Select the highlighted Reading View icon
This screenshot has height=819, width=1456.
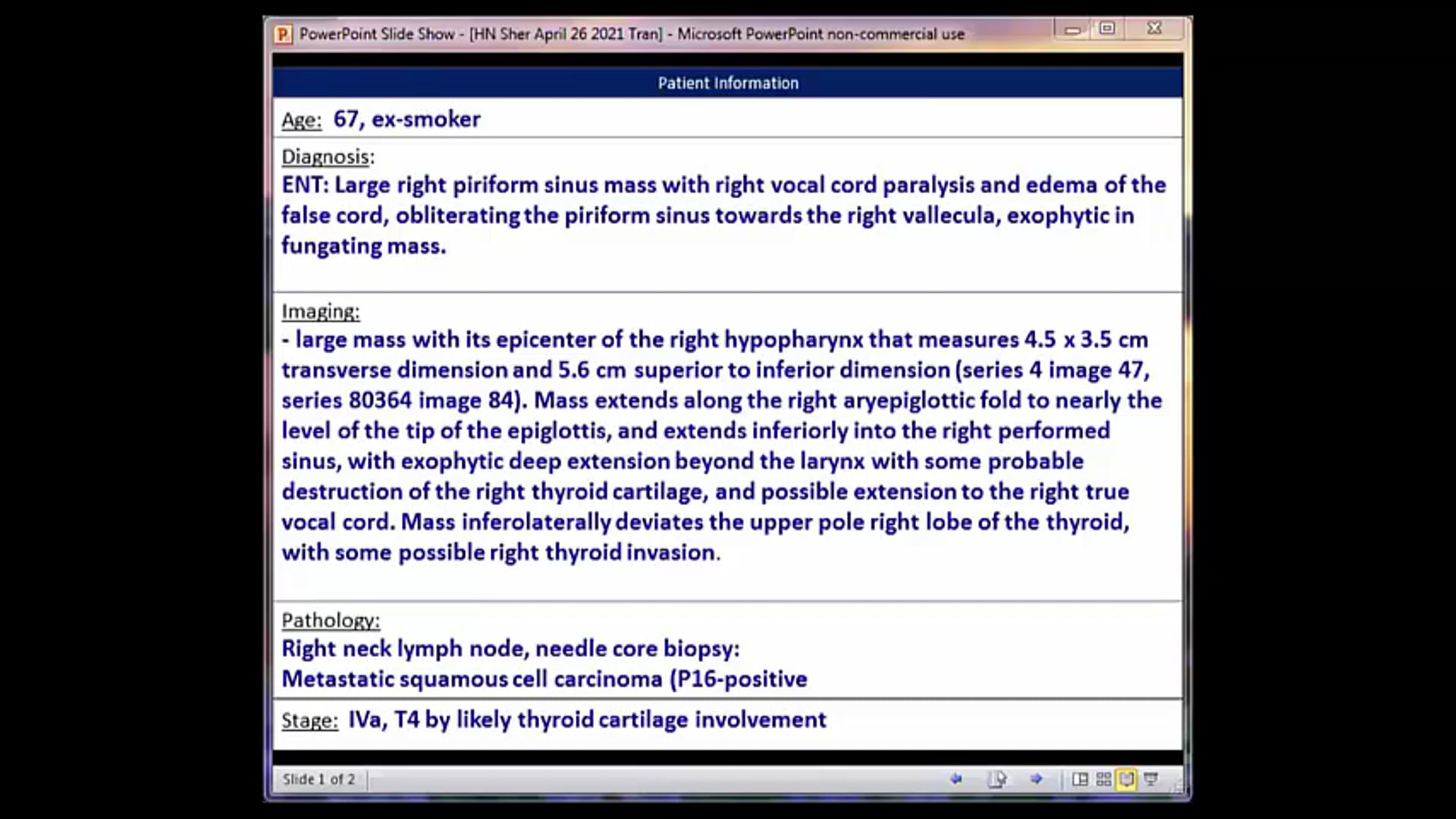[1127, 779]
